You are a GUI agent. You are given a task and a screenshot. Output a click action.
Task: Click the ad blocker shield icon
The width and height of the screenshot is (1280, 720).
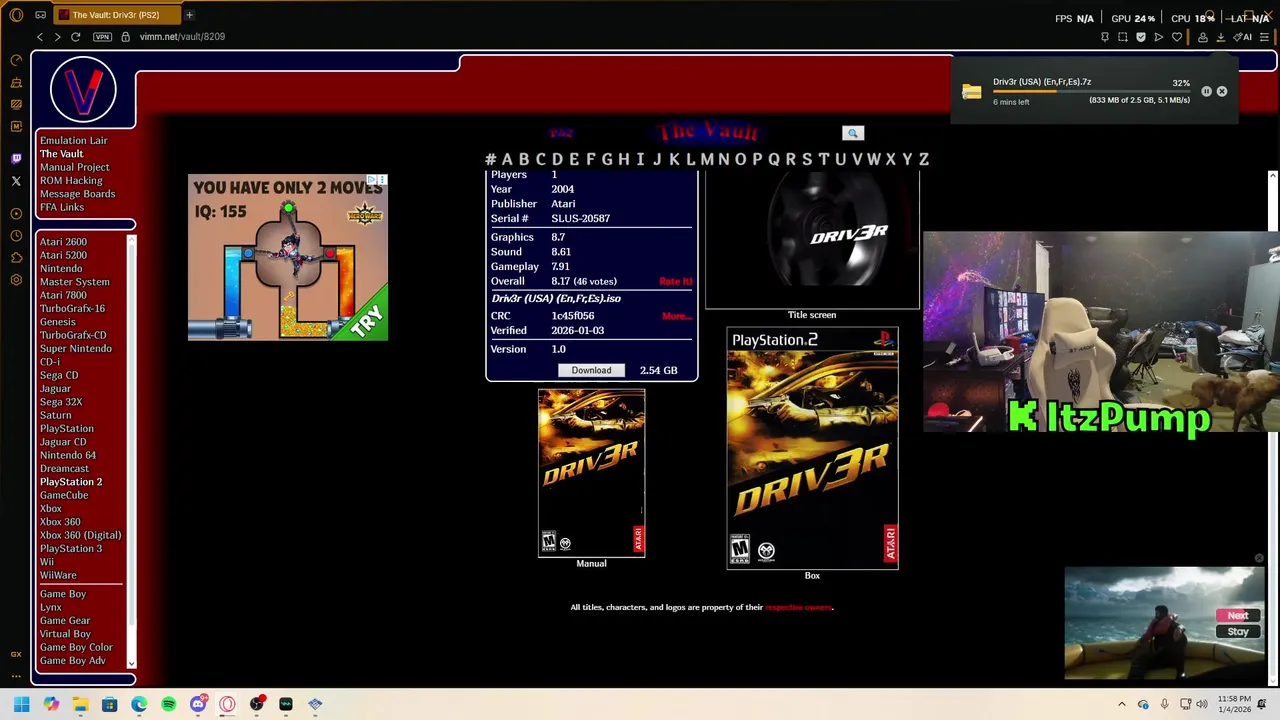coord(1141,37)
